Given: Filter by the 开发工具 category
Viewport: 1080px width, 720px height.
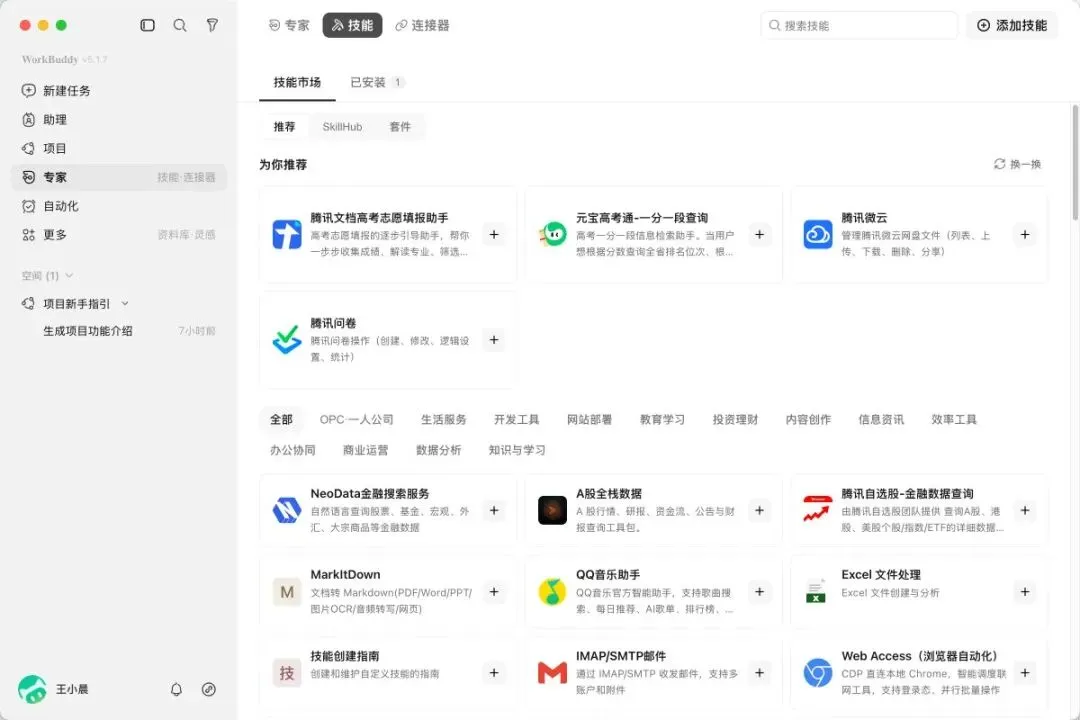Looking at the screenshot, I should coord(517,420).
